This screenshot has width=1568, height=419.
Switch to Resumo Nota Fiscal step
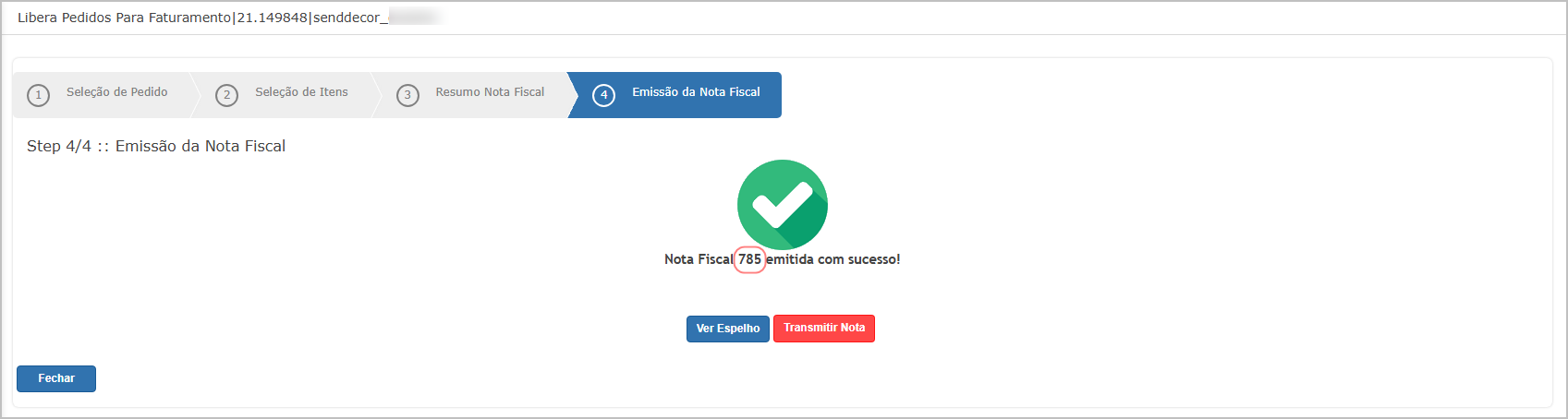[490, 92]
